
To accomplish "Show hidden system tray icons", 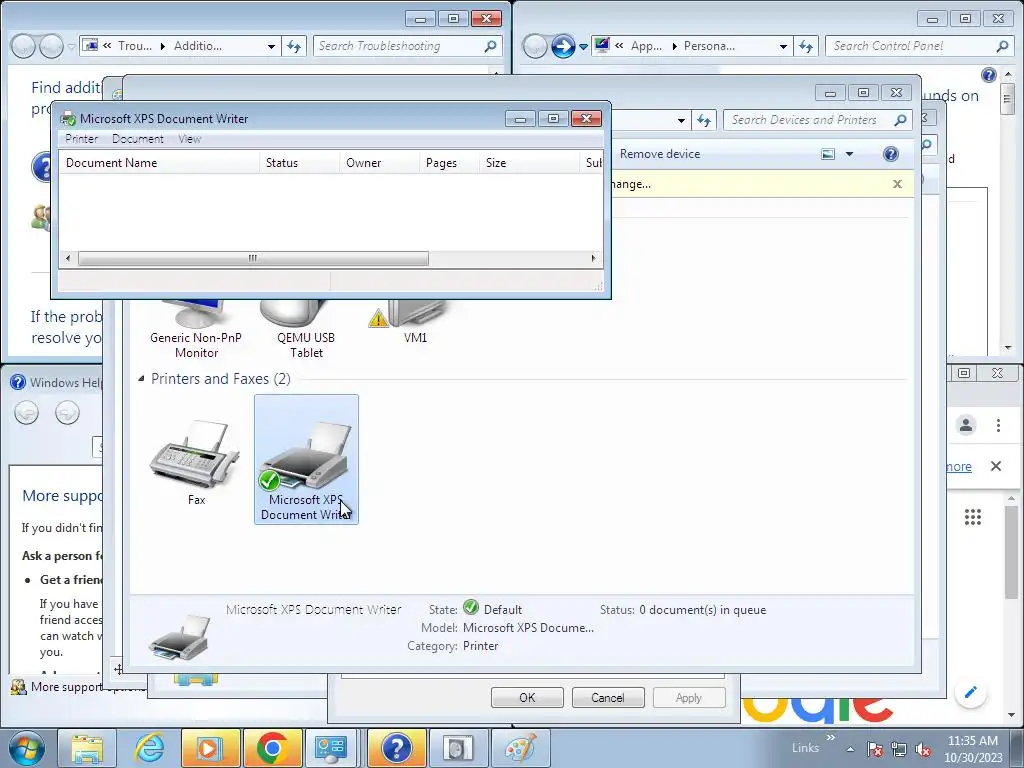I will click(850, 749).
